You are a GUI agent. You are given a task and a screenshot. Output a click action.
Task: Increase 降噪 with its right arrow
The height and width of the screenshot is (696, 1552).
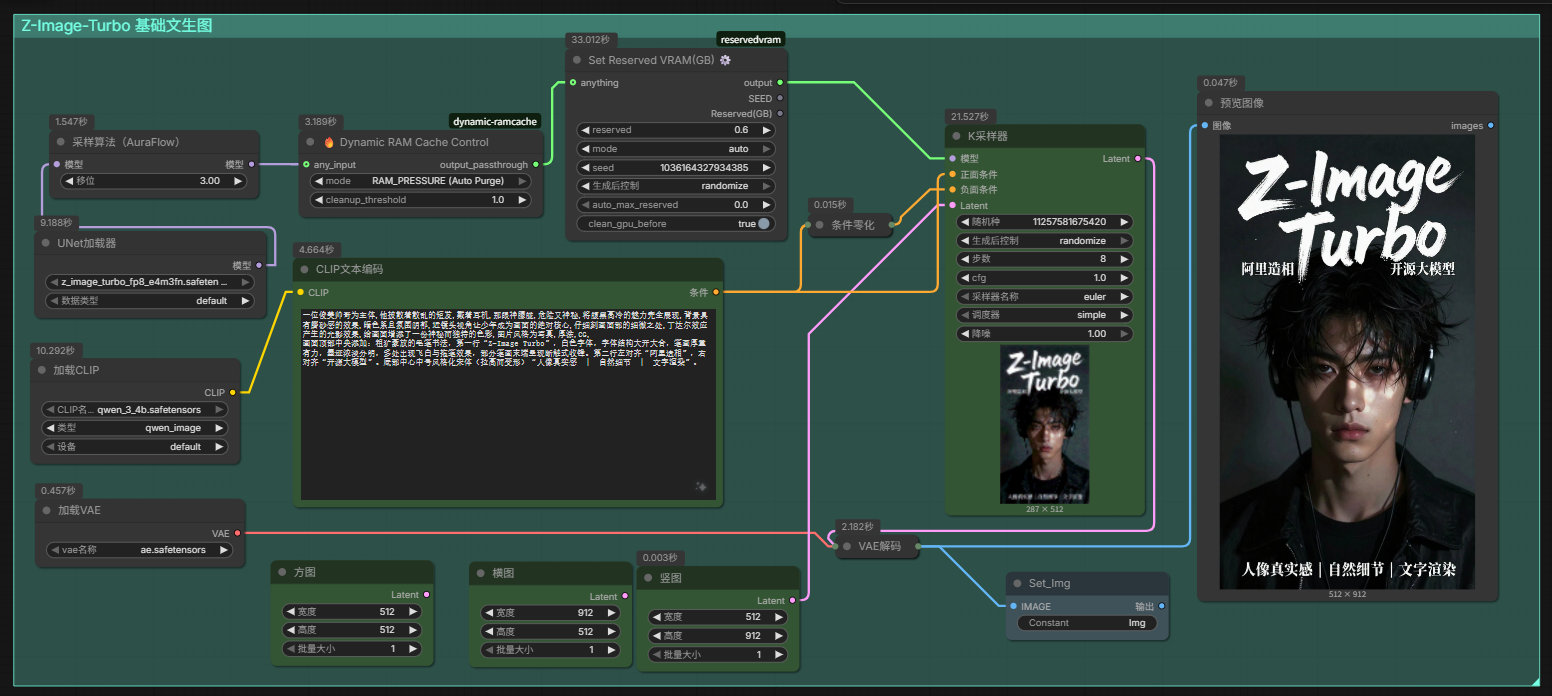click(x=1123, y=334)
